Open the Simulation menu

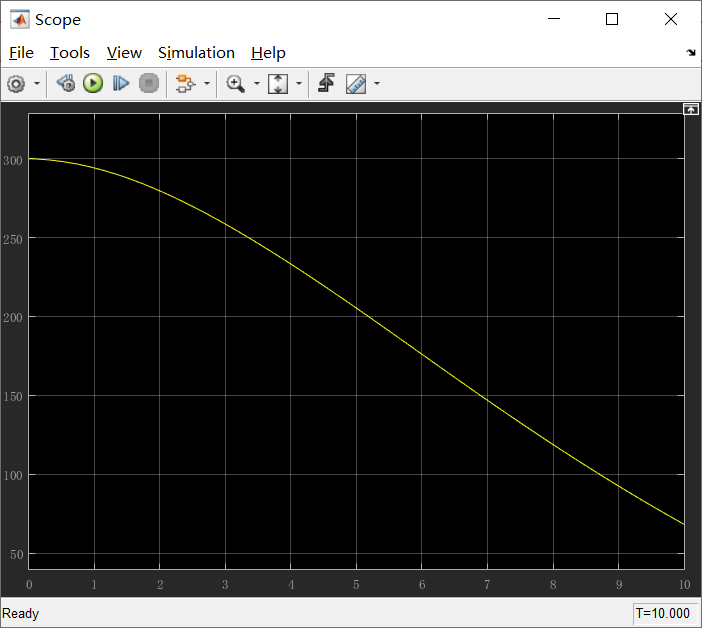[x=197, y=53]
